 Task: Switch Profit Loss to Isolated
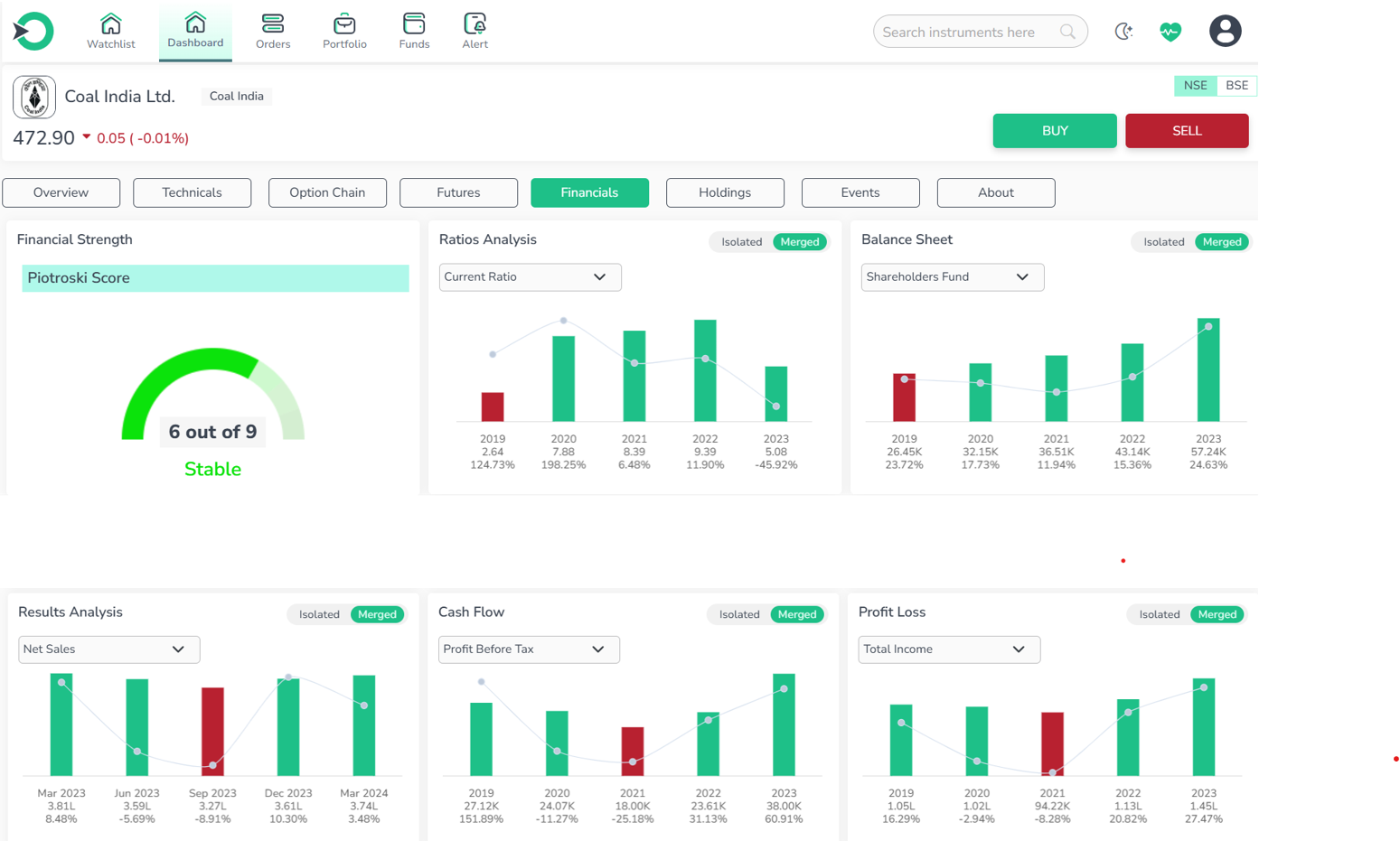[1159, 614]
